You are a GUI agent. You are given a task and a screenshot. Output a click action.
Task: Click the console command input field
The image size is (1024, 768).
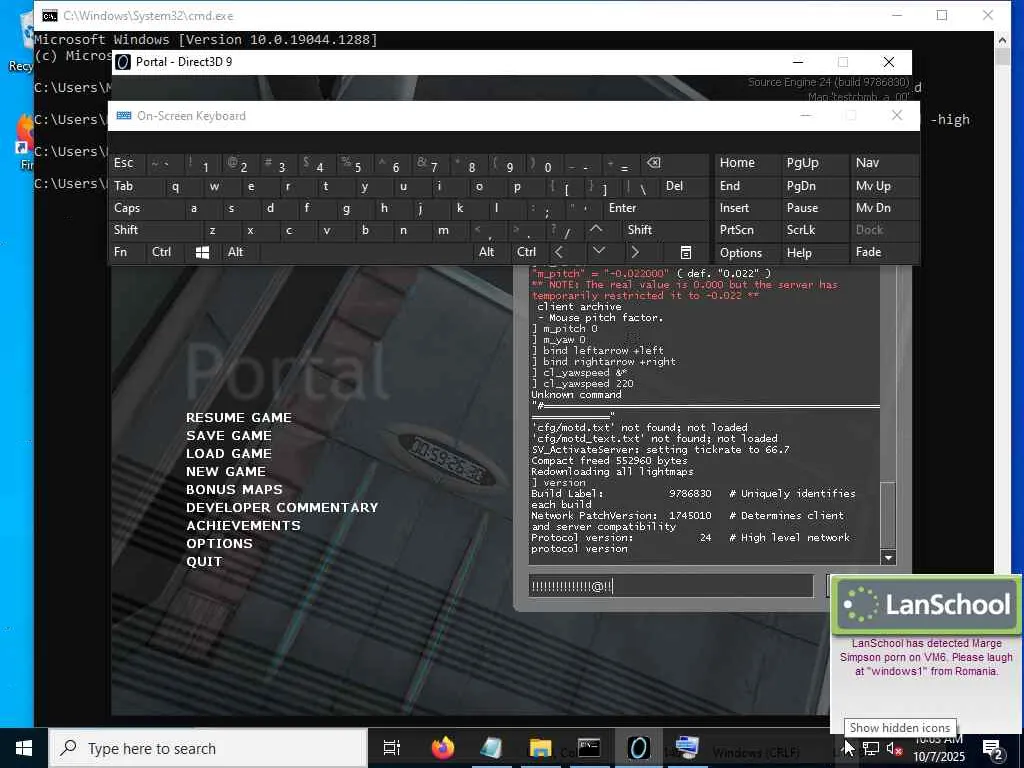(x=671, y=586)
